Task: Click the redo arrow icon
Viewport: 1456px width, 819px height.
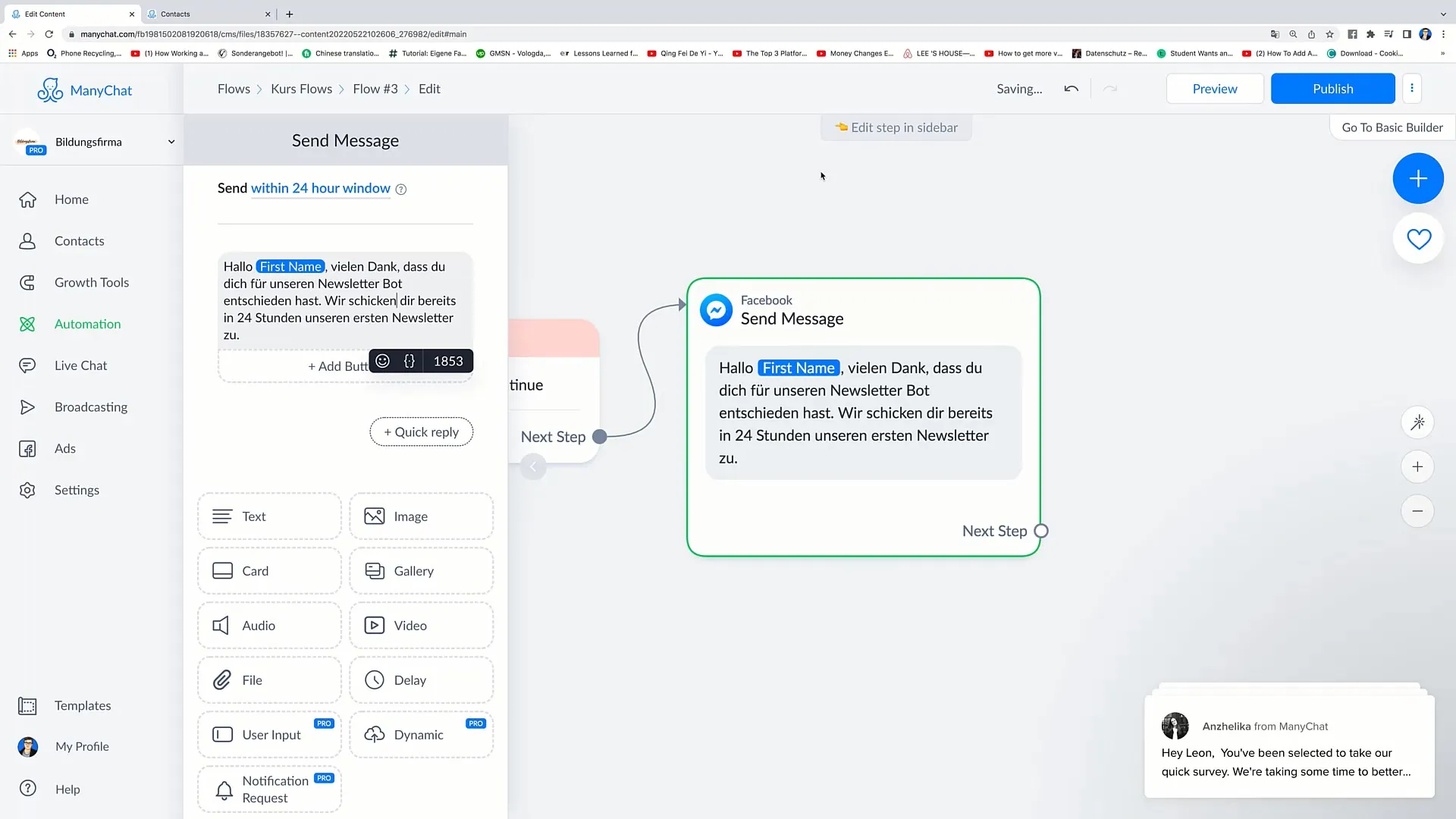Action: (1110, 89)
